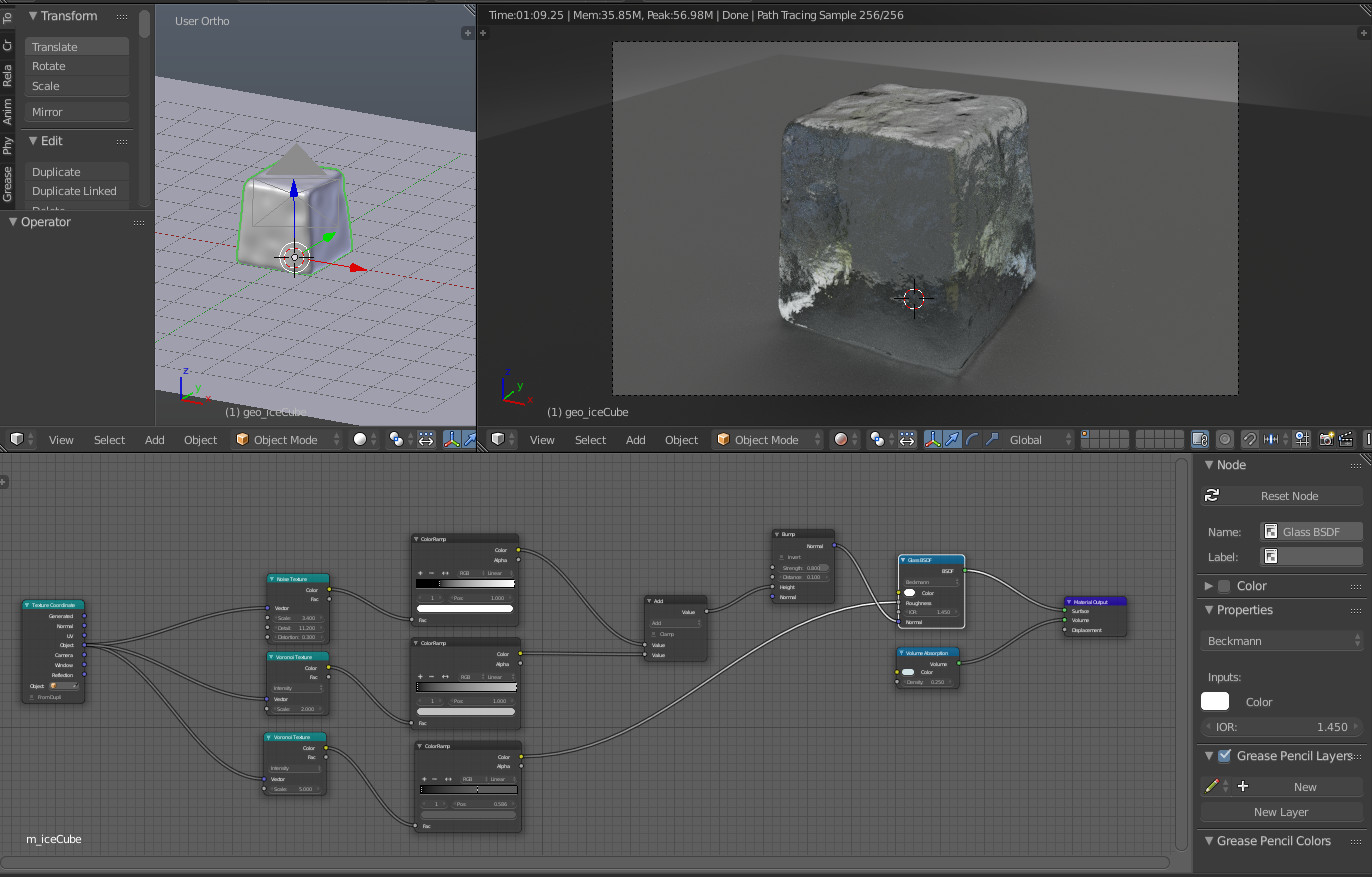Switch to the Anim tool shelf tab

coord(8,110)
